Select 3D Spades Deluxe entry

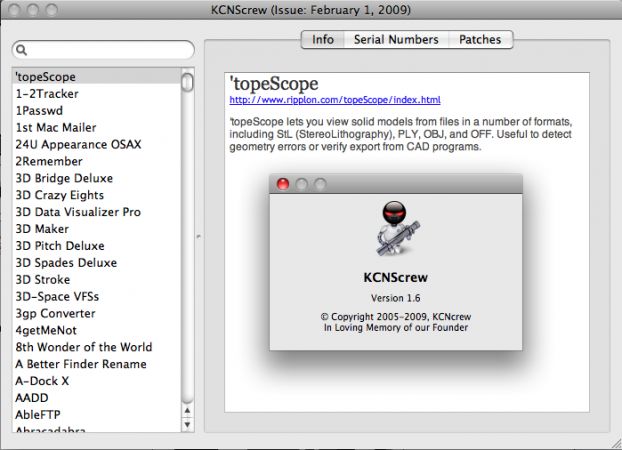(x=96, y=263)
